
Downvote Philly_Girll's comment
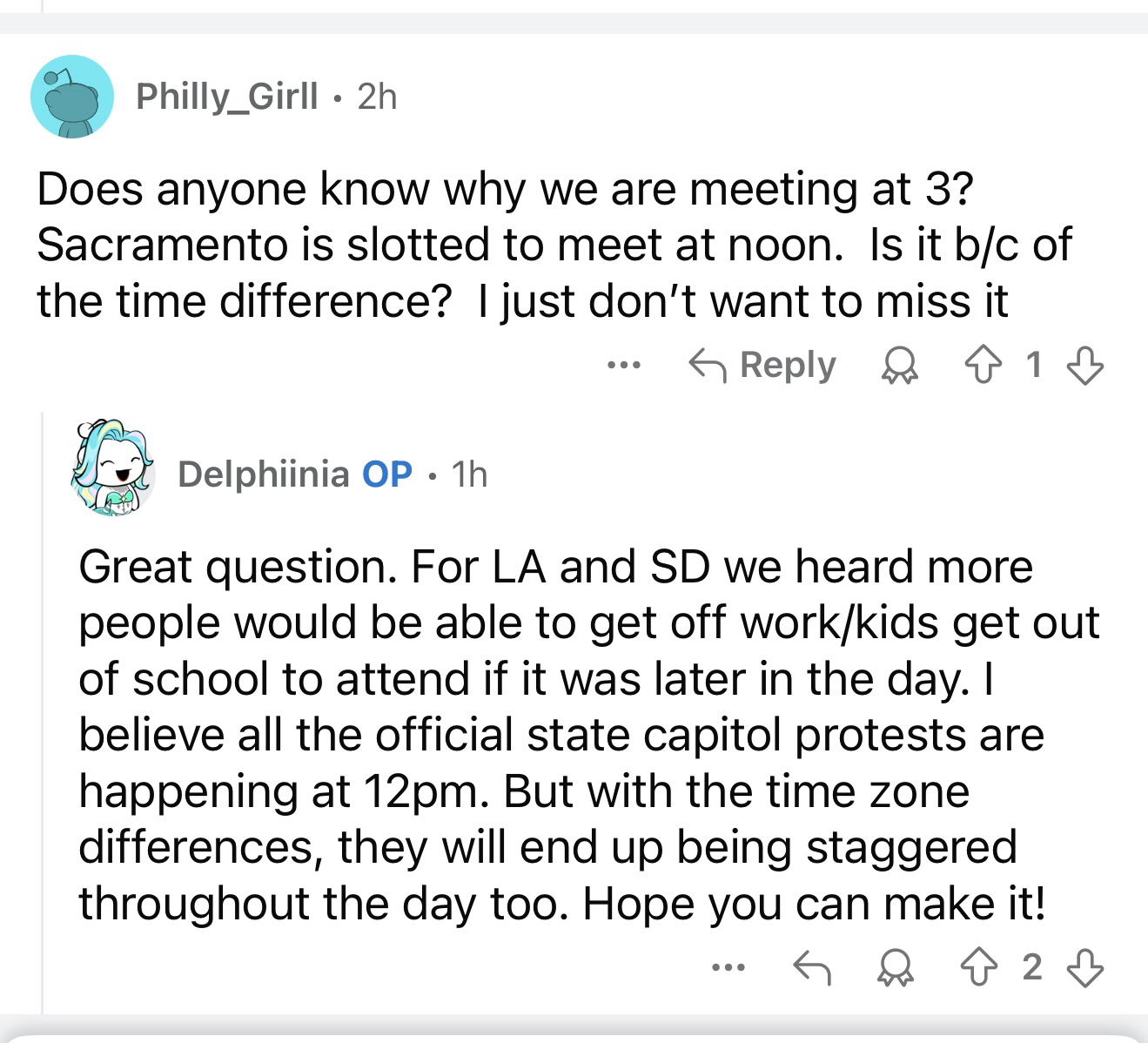1084,366
